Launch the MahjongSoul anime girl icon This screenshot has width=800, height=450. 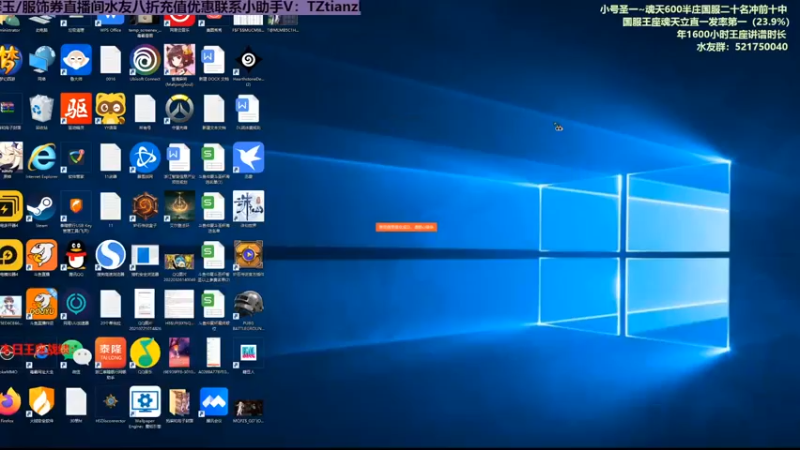pos(179,60)
